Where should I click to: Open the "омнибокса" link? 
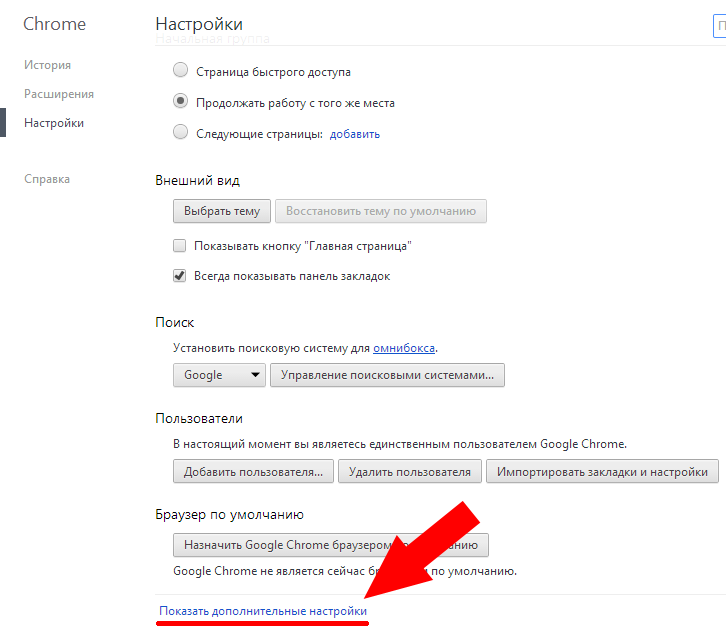[x=404, y=348]
